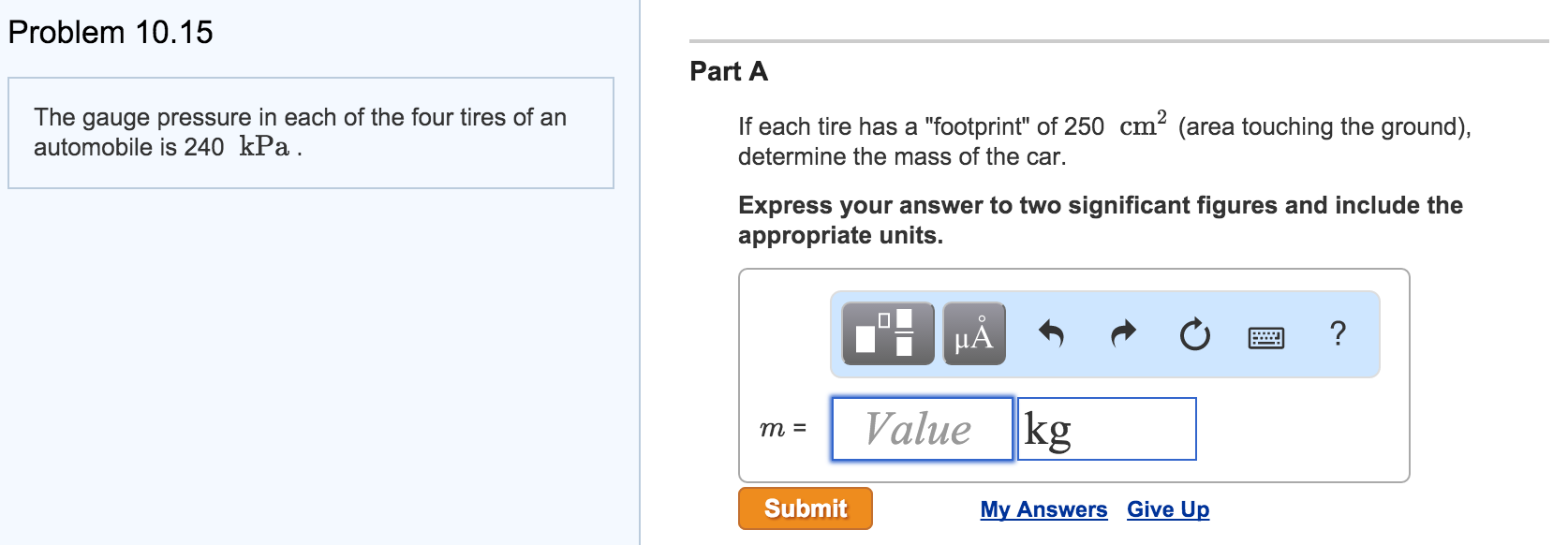The width and height of the screenshot is (1568, 545).
Task: Click the units field containing kg
Action: tap(1107, 429)
